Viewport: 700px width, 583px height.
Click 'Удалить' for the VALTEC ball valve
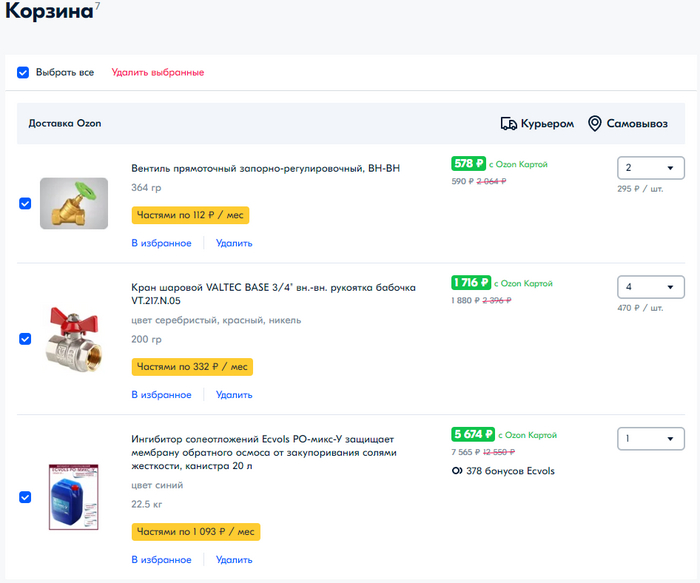point(234,395)
